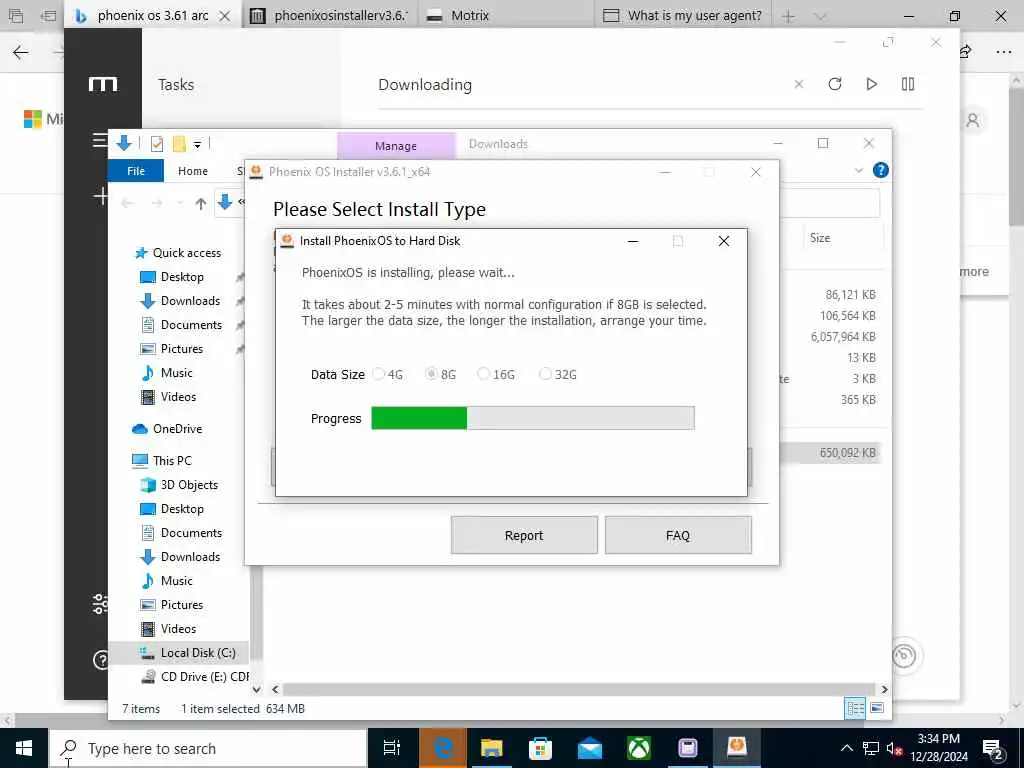This screenshot has height=768, width=1024.
Task: Refresh the Motrix downloading task list
Action: click(835, 84)
